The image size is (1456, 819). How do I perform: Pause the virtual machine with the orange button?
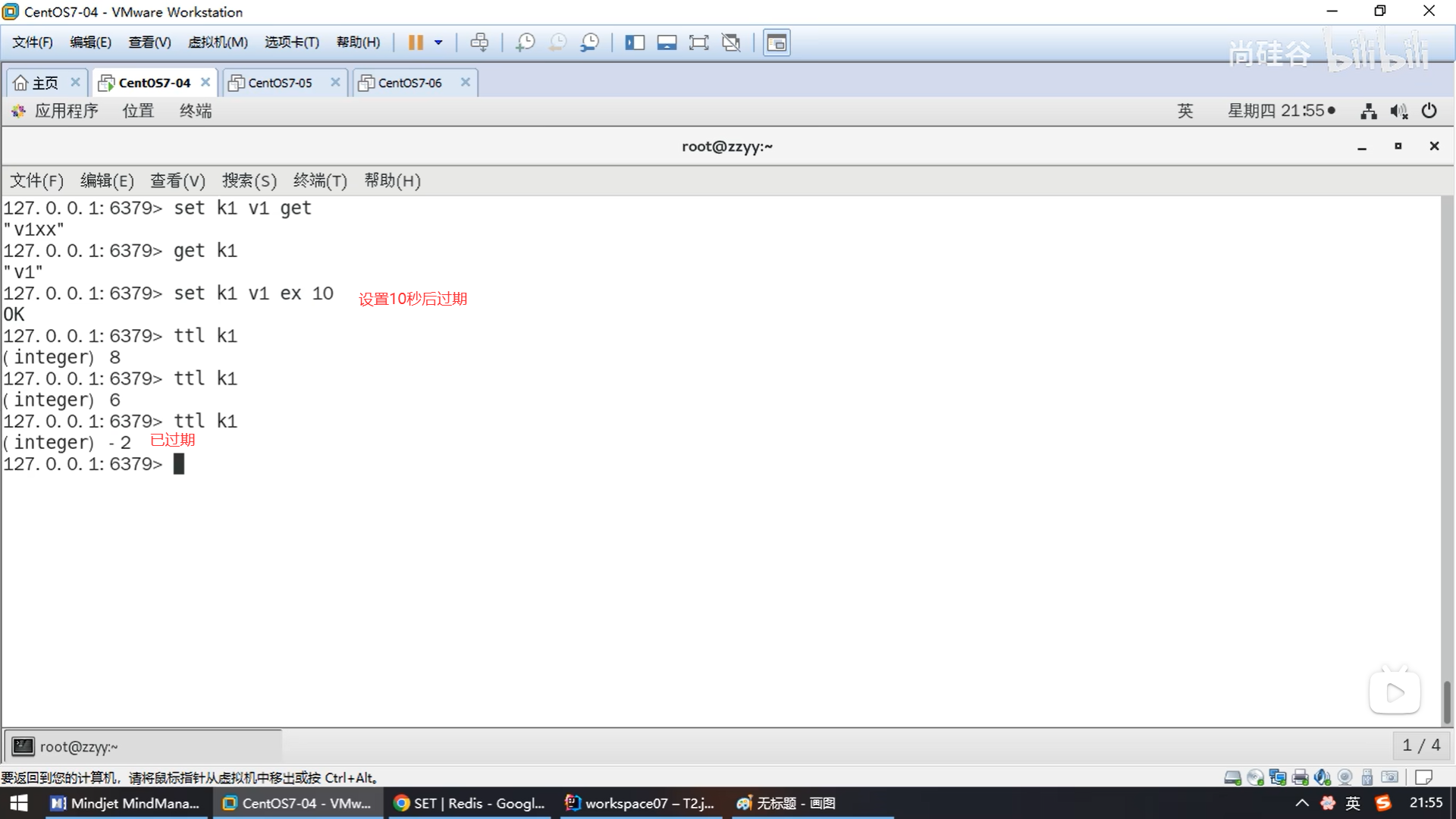tap(415, 42)
